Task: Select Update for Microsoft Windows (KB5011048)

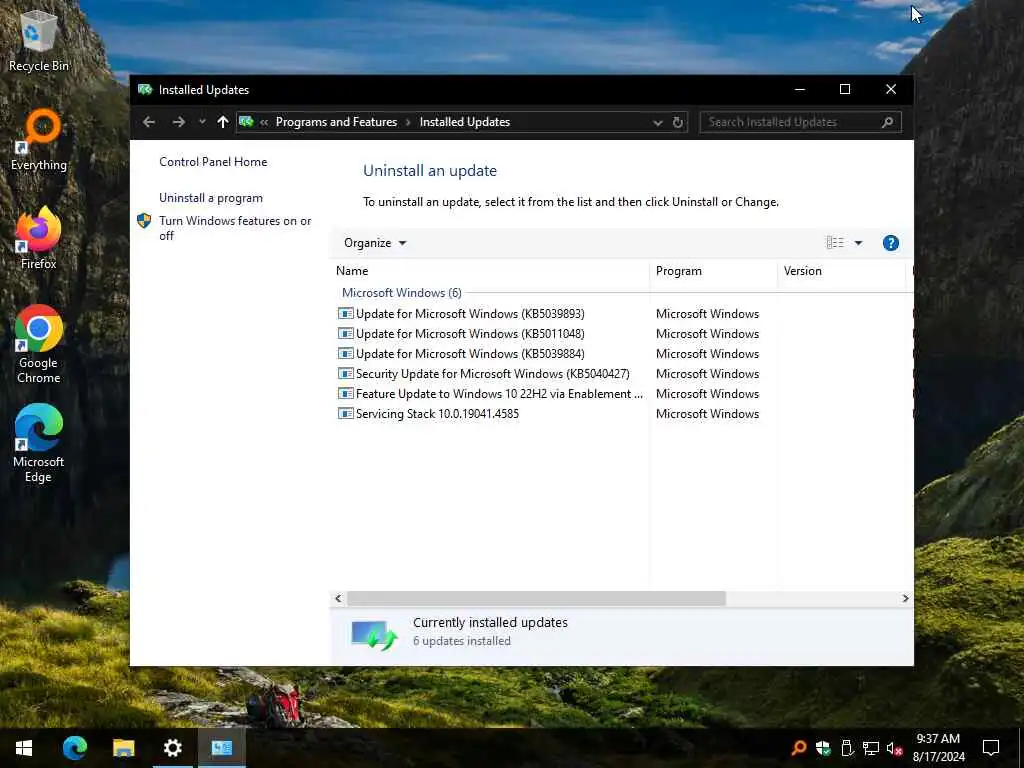Action: tap(470, 334)
